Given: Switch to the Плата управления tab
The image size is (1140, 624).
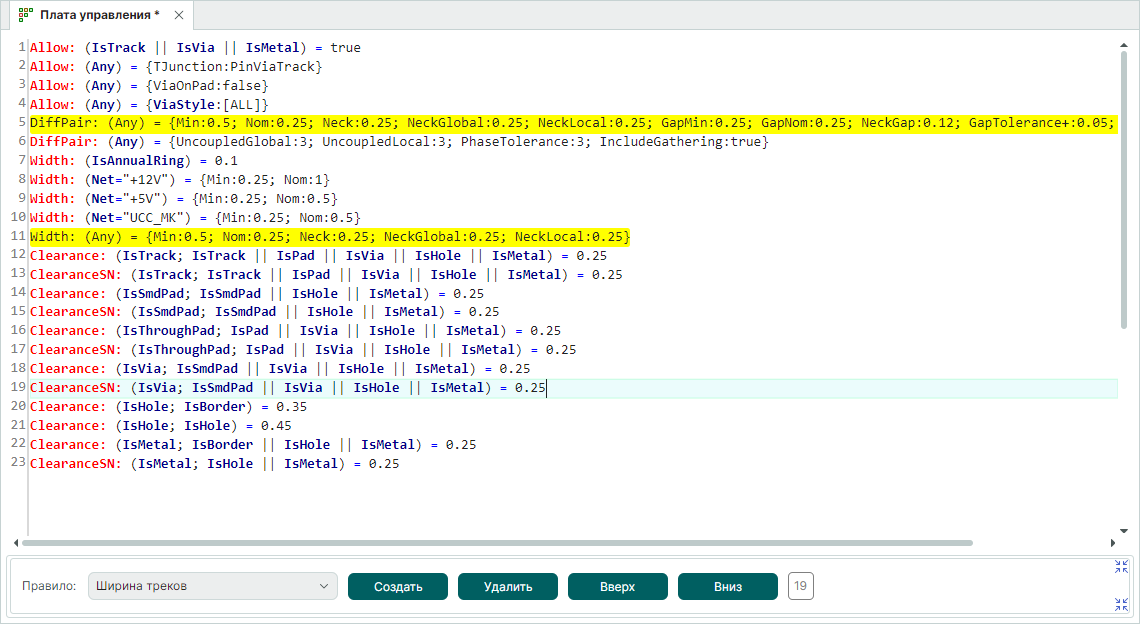Looking at the screenshot, I should pyautogui.click(x=98, y=15).
